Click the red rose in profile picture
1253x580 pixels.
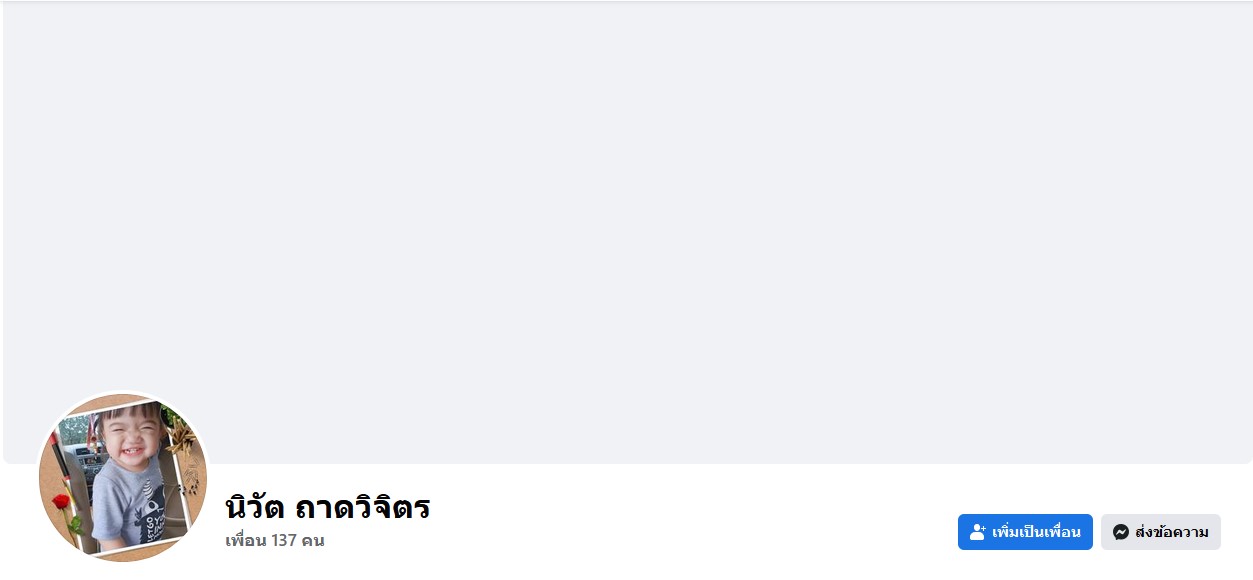pos(62,501)
